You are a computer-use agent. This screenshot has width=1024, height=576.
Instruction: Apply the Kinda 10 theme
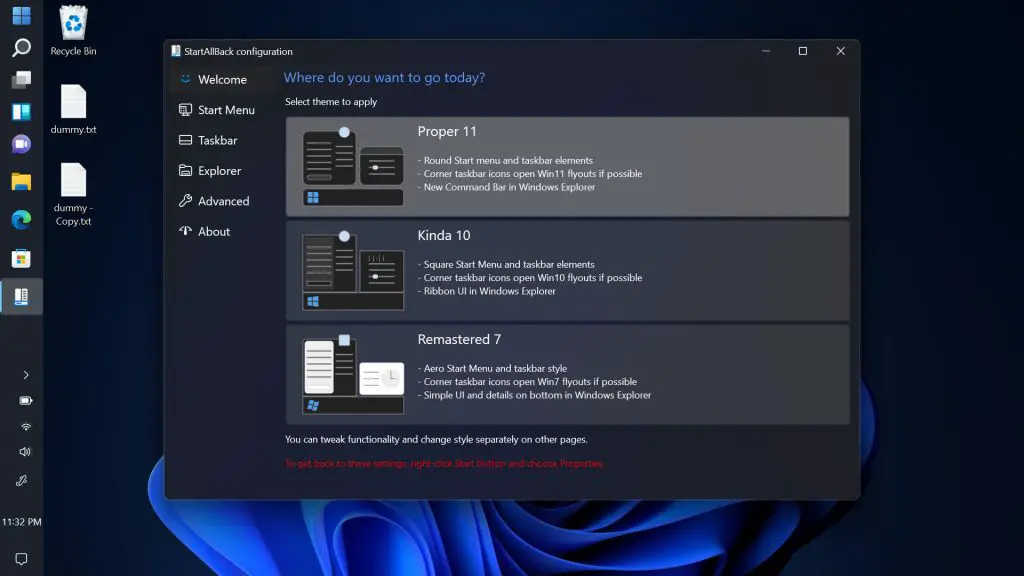568,270
